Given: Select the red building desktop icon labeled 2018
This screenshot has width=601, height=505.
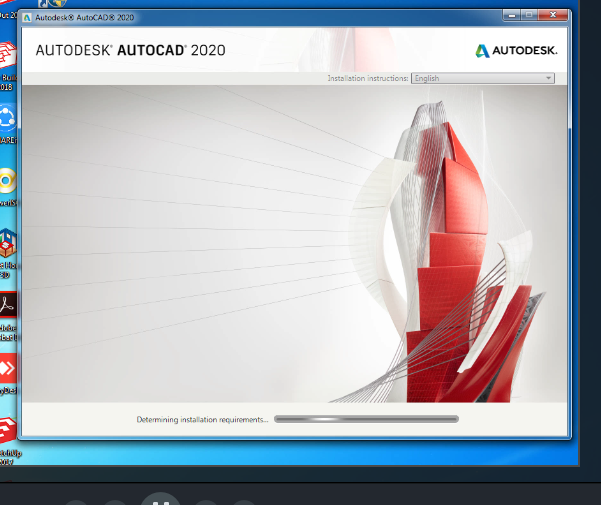Looking at the screenshot, I should coord(8,55).
